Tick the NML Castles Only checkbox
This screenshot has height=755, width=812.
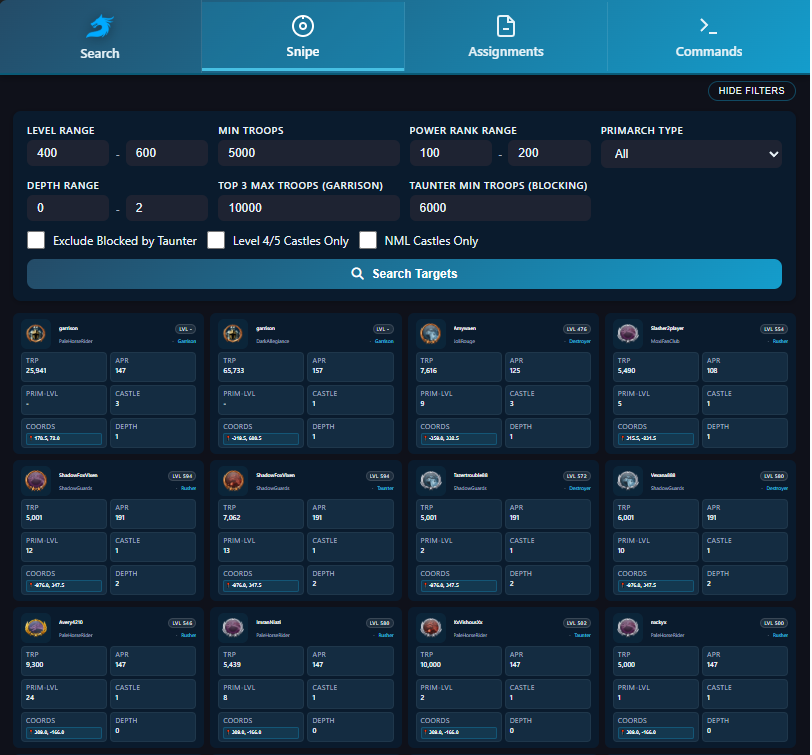tap(368, 240)
